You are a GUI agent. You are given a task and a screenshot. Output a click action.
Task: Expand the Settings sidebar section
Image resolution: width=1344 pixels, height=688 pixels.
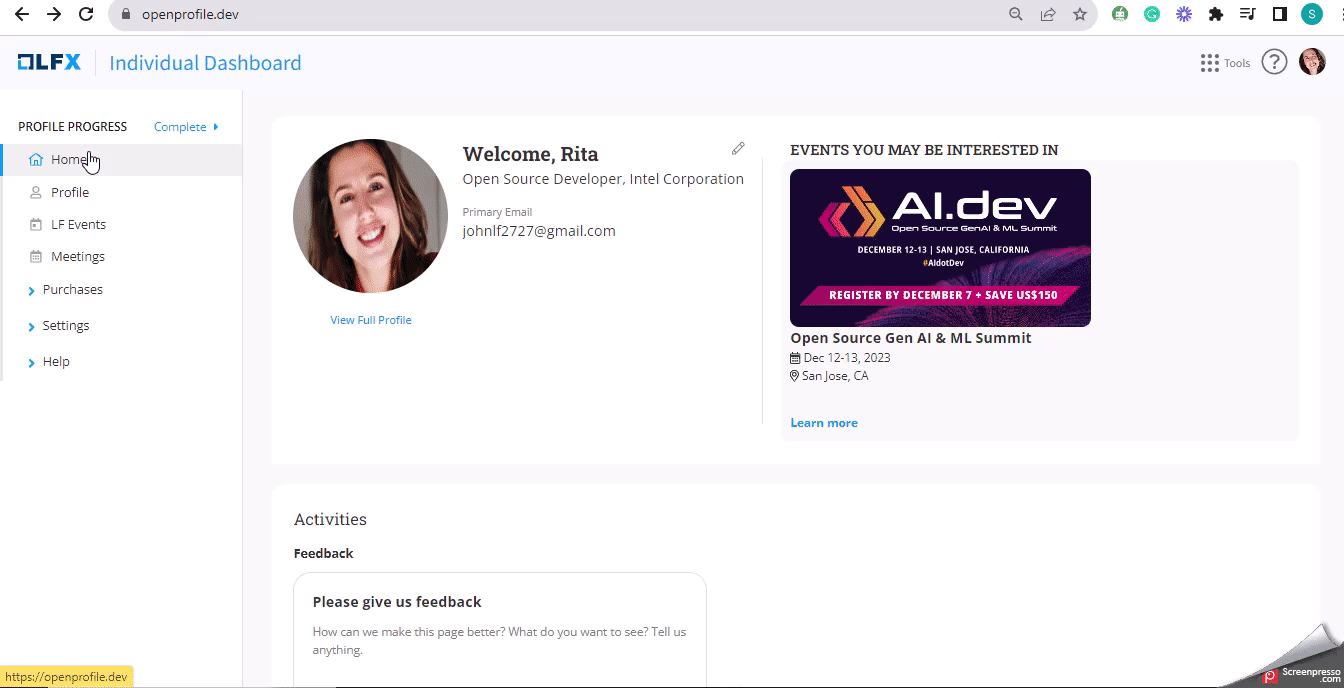[x=65, y=326]
